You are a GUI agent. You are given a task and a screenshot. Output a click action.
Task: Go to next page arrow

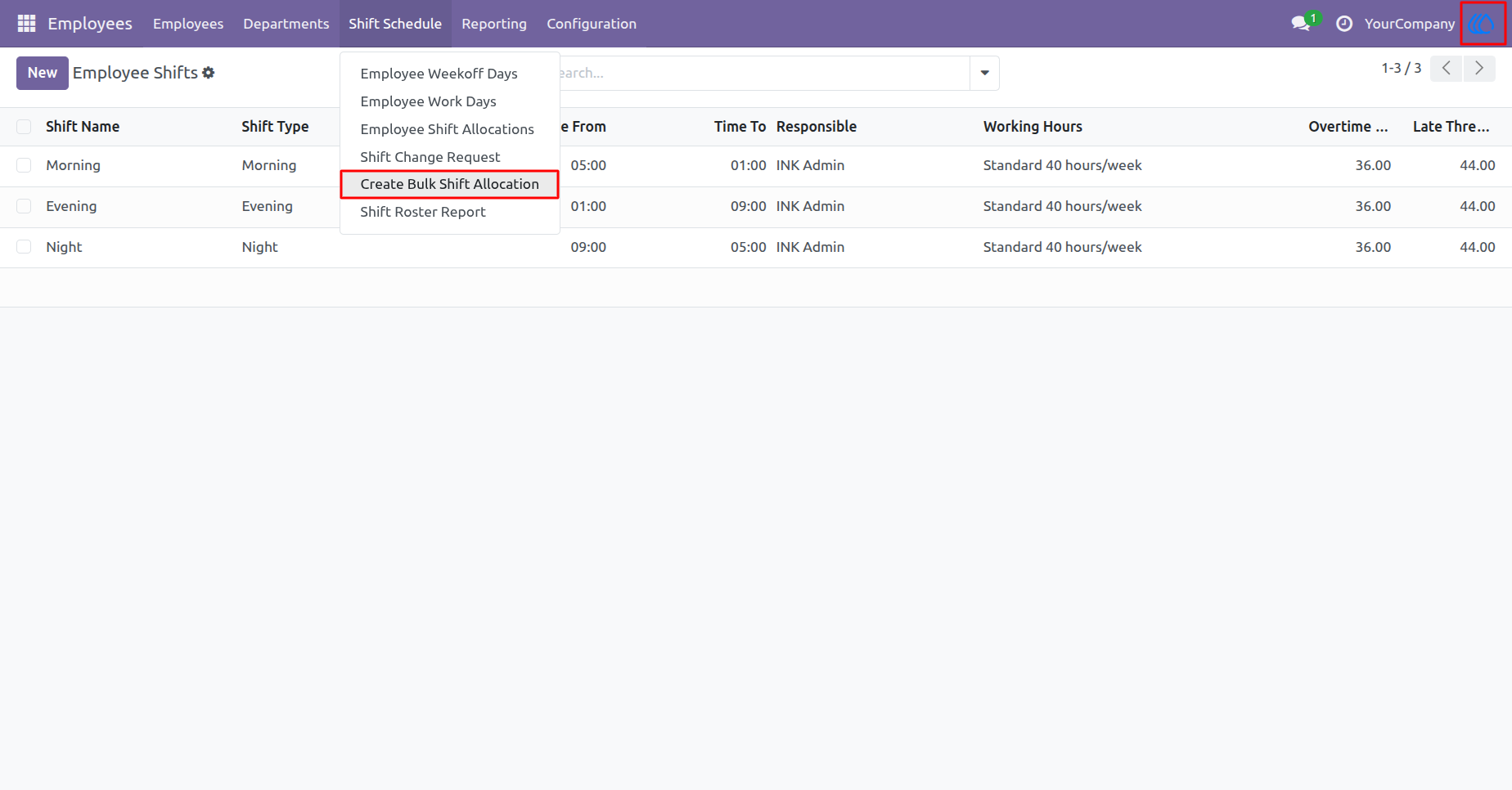click(x=1479, y=69)
